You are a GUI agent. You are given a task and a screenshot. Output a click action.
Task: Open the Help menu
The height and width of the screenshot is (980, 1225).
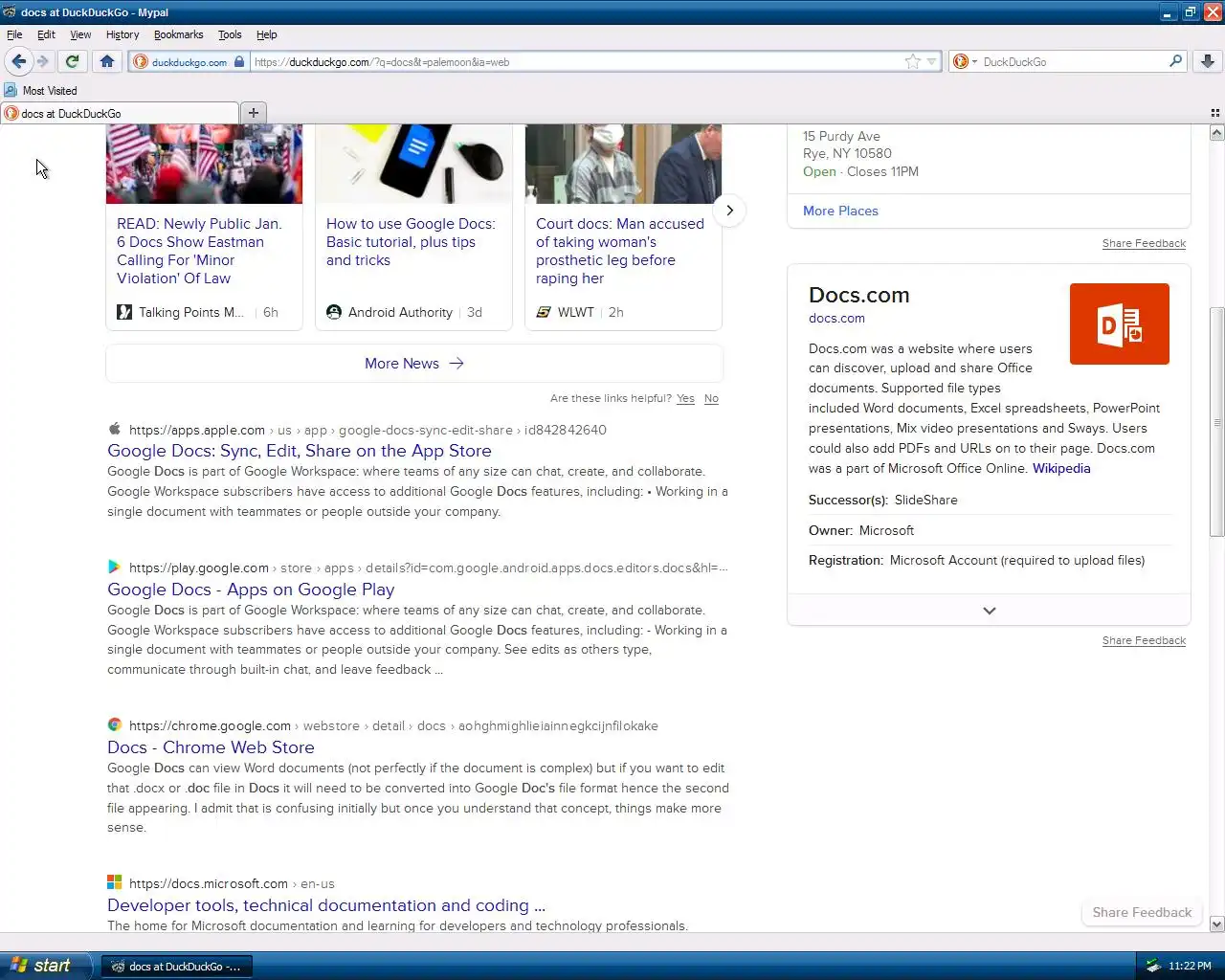tap(266, 34)
